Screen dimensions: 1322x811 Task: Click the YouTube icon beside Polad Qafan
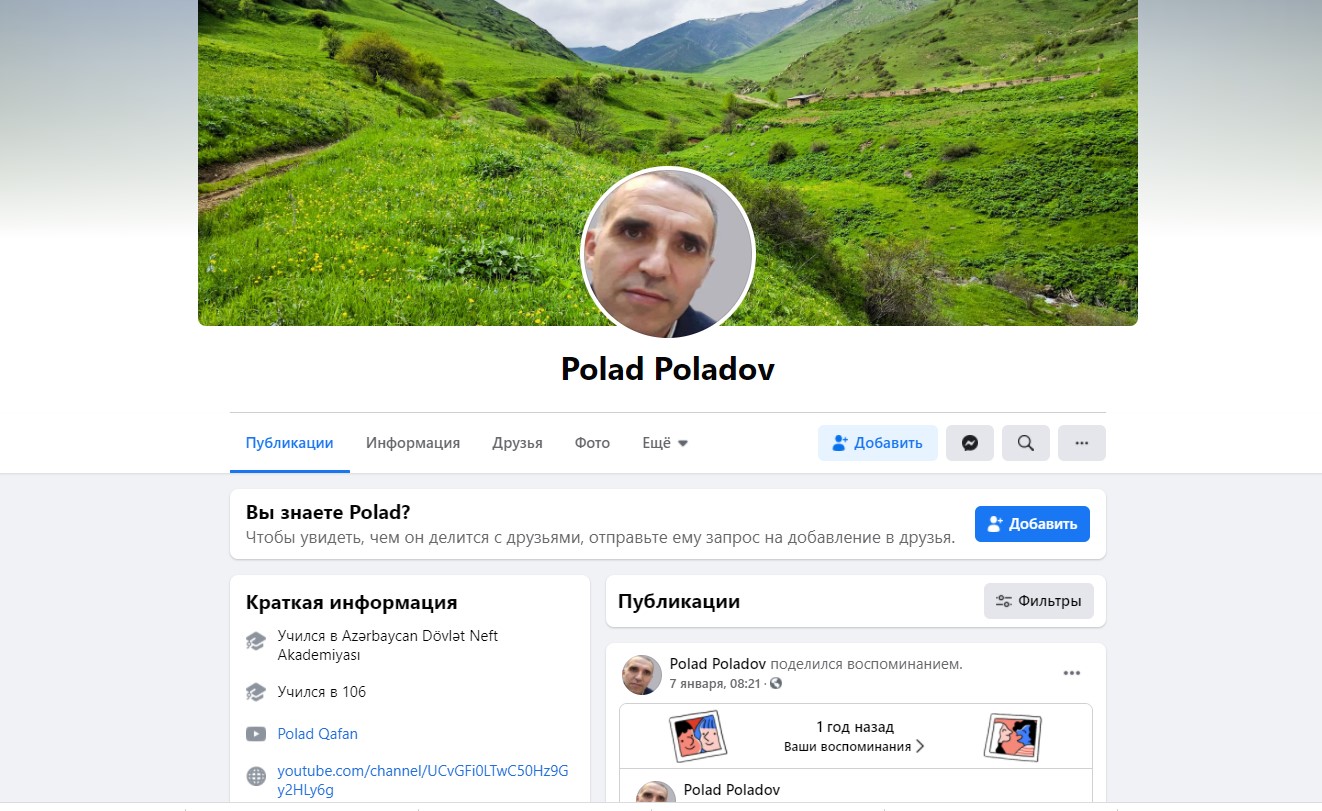point(256,734)
